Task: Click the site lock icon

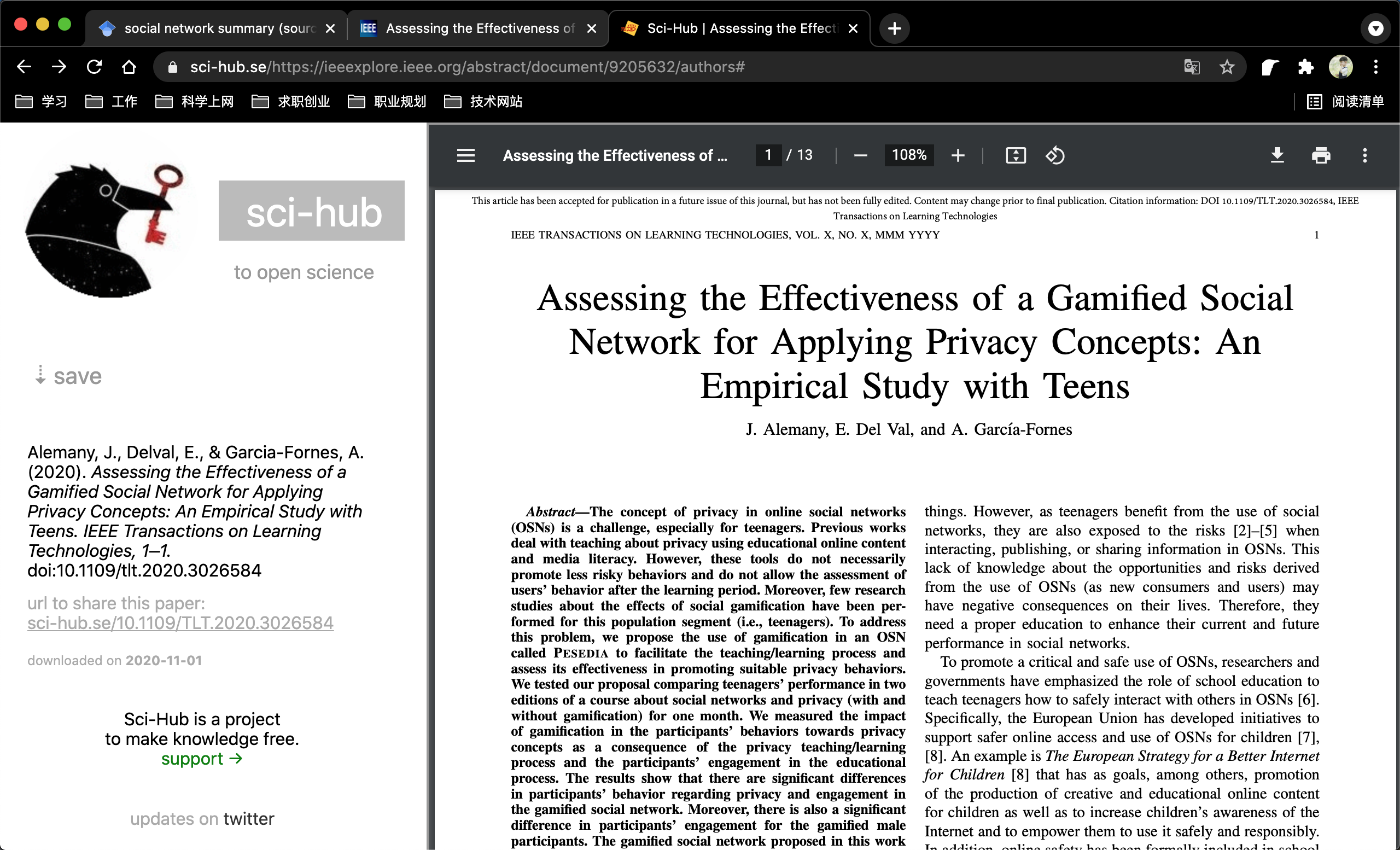Action: (x=173, y=67)
